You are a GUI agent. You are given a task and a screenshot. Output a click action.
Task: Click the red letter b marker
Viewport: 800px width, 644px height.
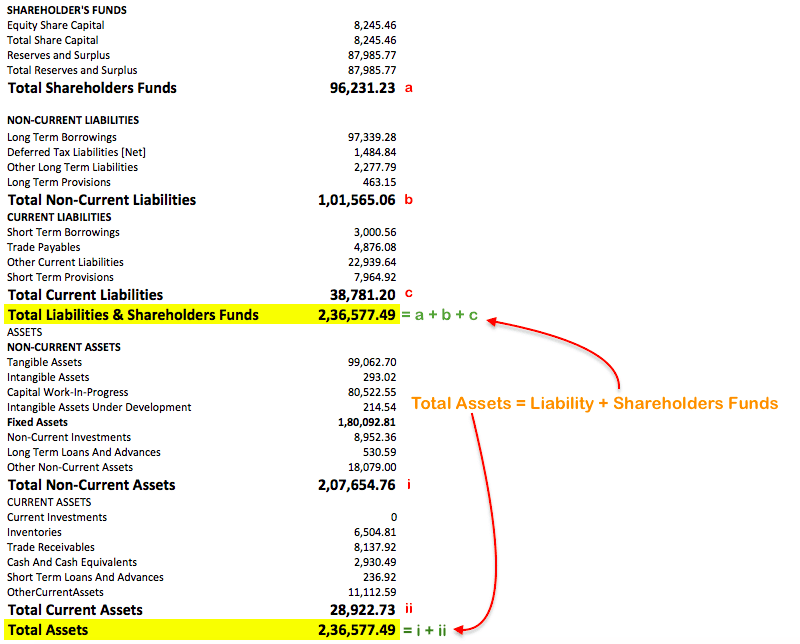point(408,200)
